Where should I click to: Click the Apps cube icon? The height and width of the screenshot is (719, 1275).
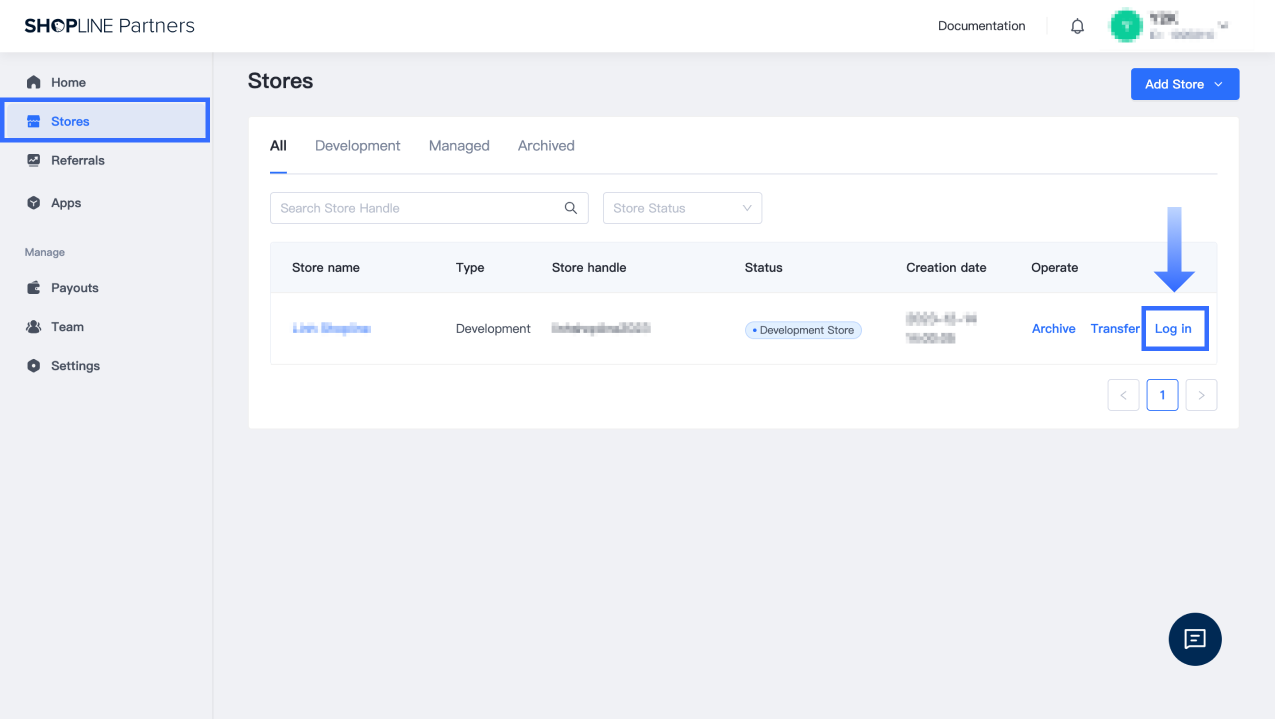coord(34,203)
